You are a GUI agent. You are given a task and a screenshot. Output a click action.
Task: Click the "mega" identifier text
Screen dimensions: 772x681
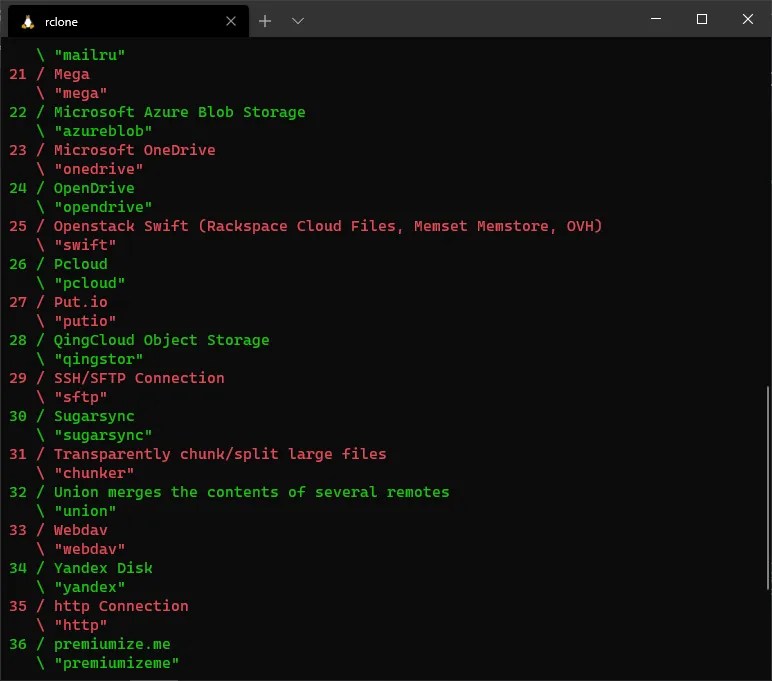tap(81, 93)
